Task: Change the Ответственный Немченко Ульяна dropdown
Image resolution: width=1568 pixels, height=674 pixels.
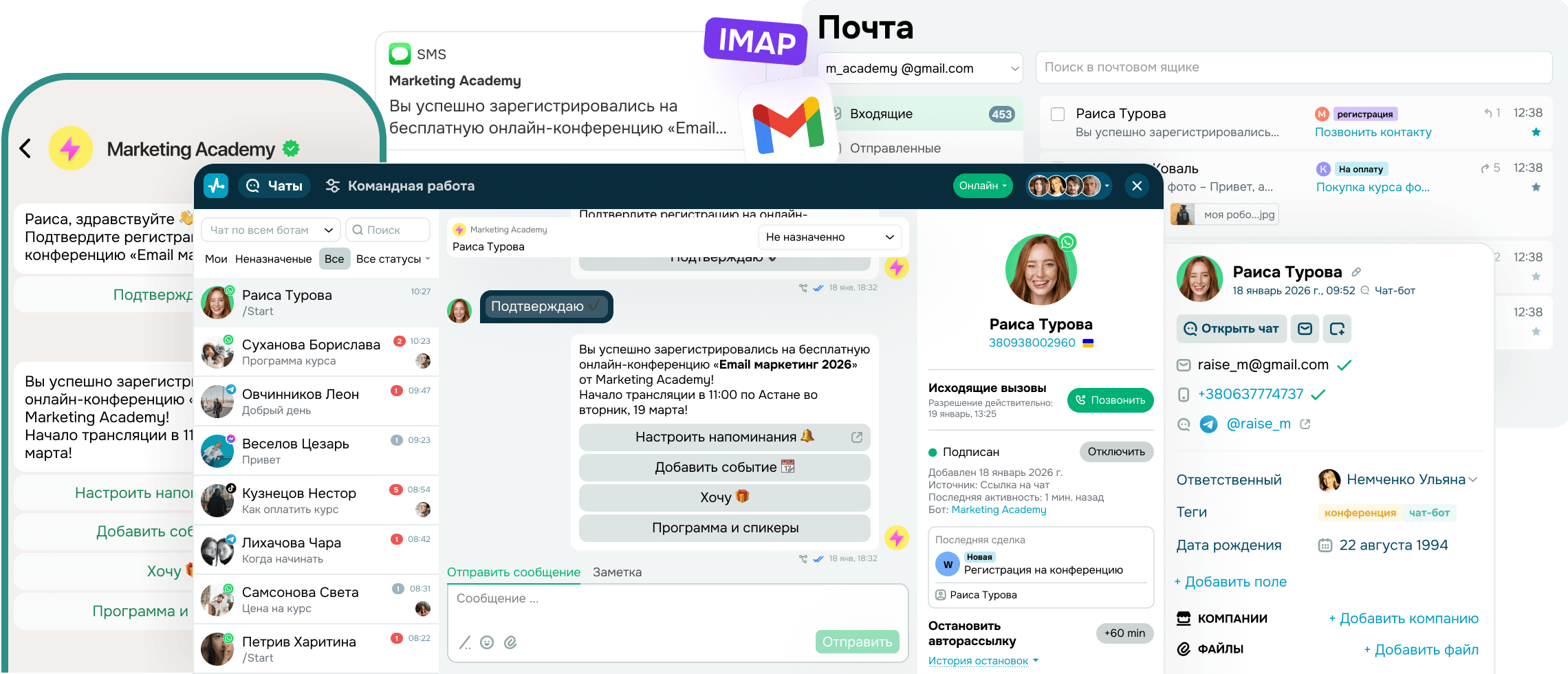Action: (x=1397, y=479)
